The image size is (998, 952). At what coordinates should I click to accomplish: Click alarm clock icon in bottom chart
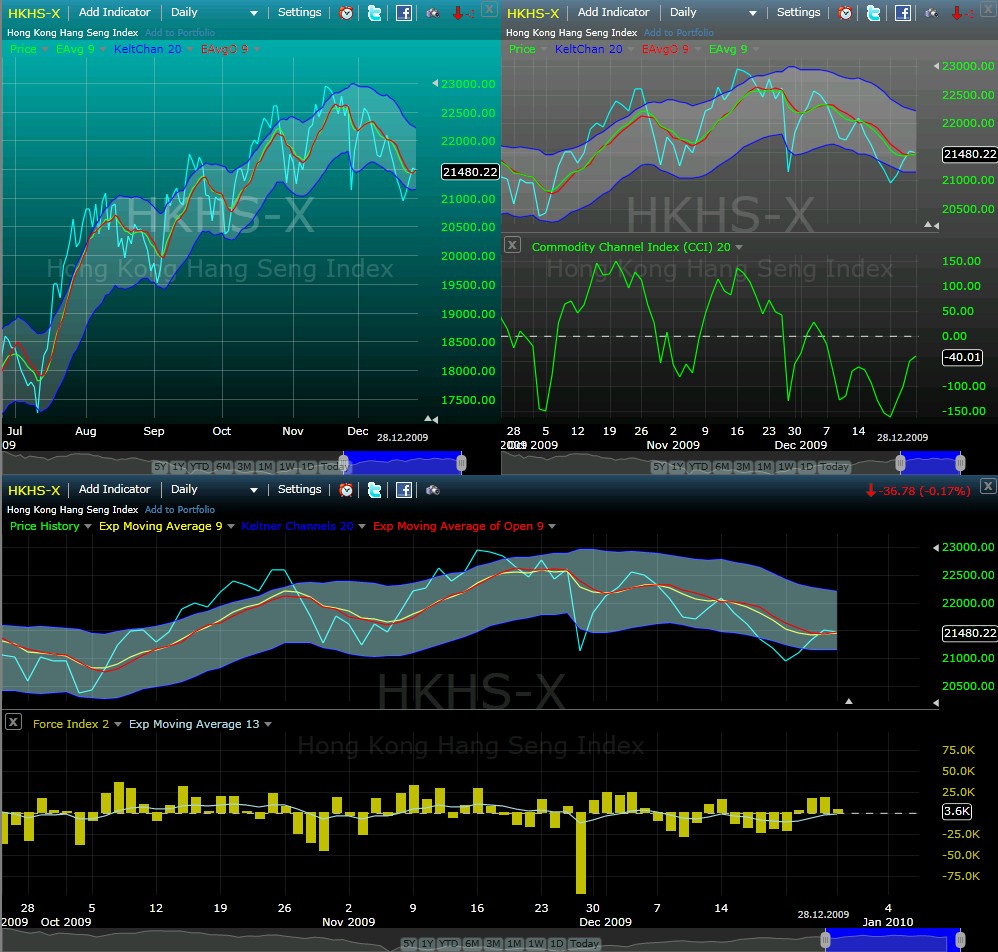click(x=346, y=490)
